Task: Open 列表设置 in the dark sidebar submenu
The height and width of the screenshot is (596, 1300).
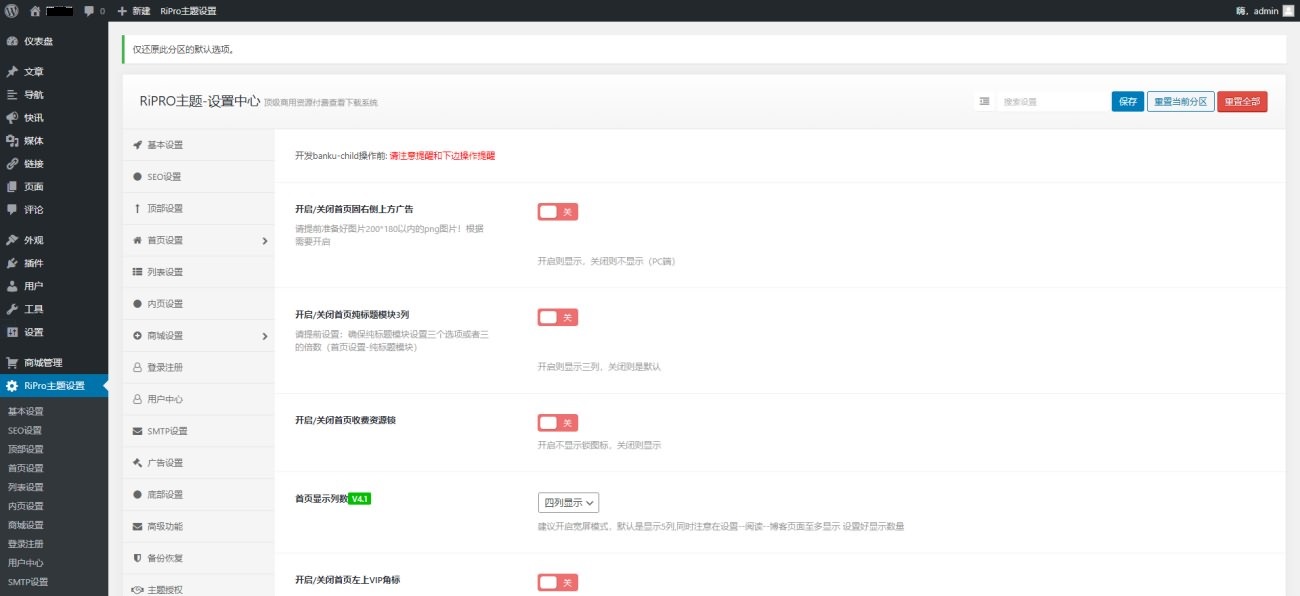Action: 26,487
